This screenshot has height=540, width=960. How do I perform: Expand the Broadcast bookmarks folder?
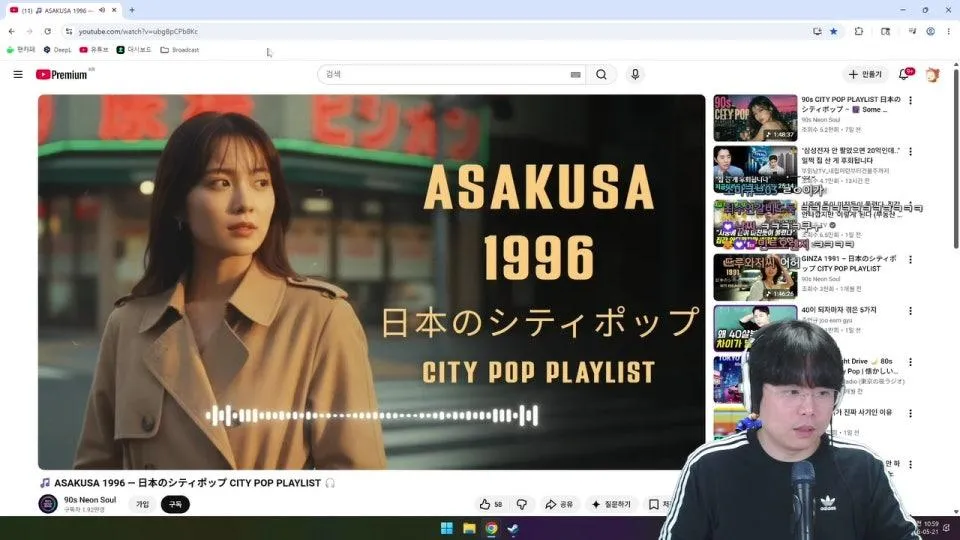[179, 50]
